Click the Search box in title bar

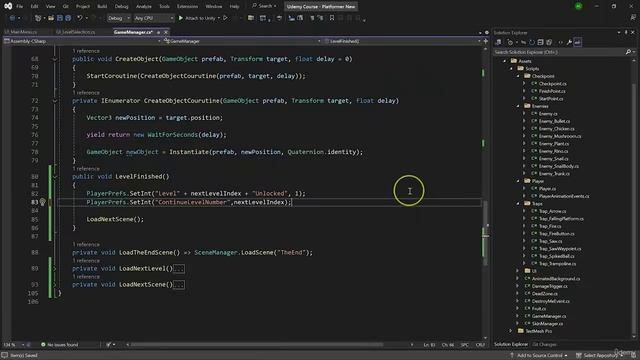264,6
